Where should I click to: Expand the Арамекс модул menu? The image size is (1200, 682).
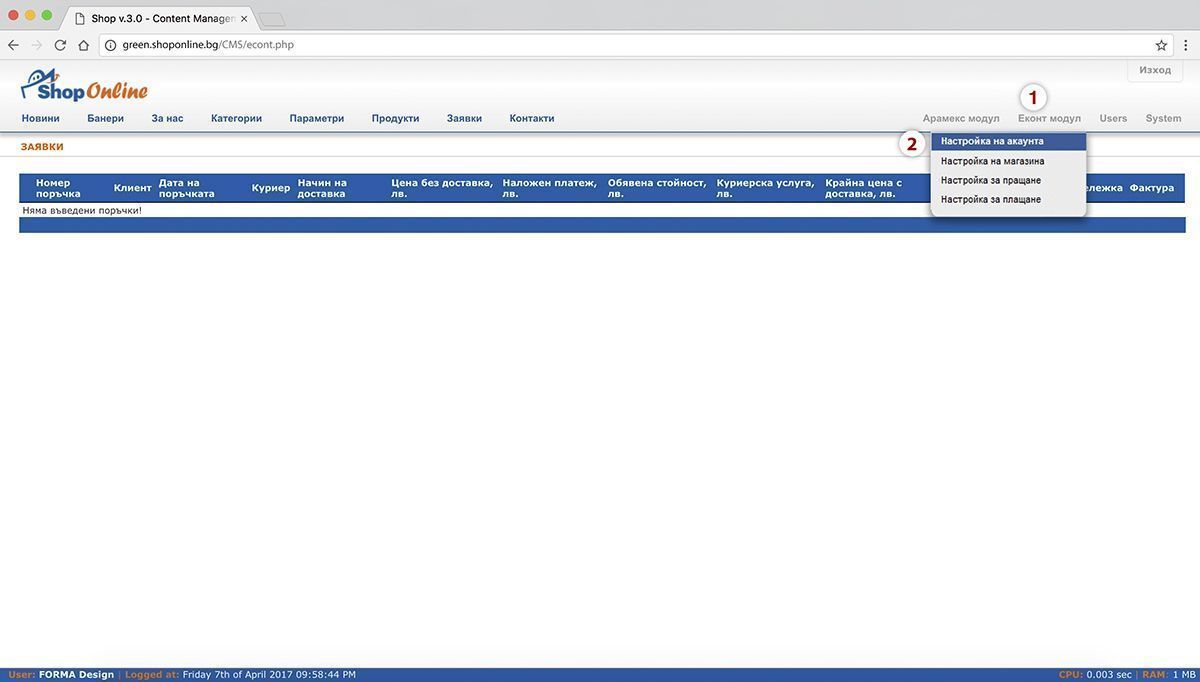tap(960, 118)
